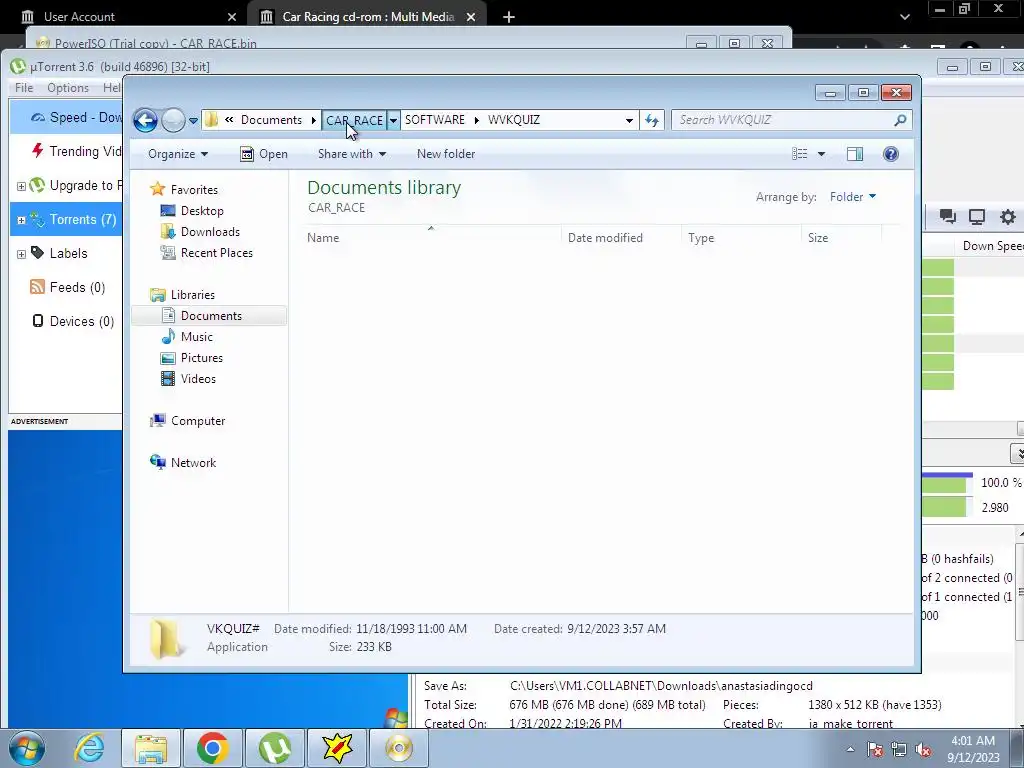Sort by Size column header

coord(842,238)
